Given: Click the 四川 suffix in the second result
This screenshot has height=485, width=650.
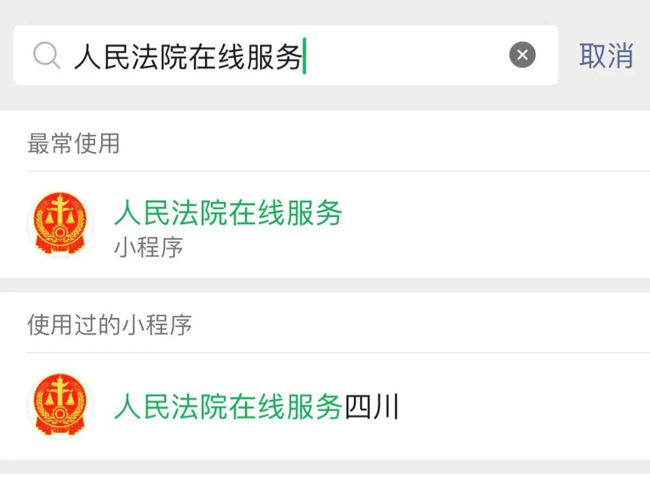Looking at the screenshot, I should click(371, 407).
